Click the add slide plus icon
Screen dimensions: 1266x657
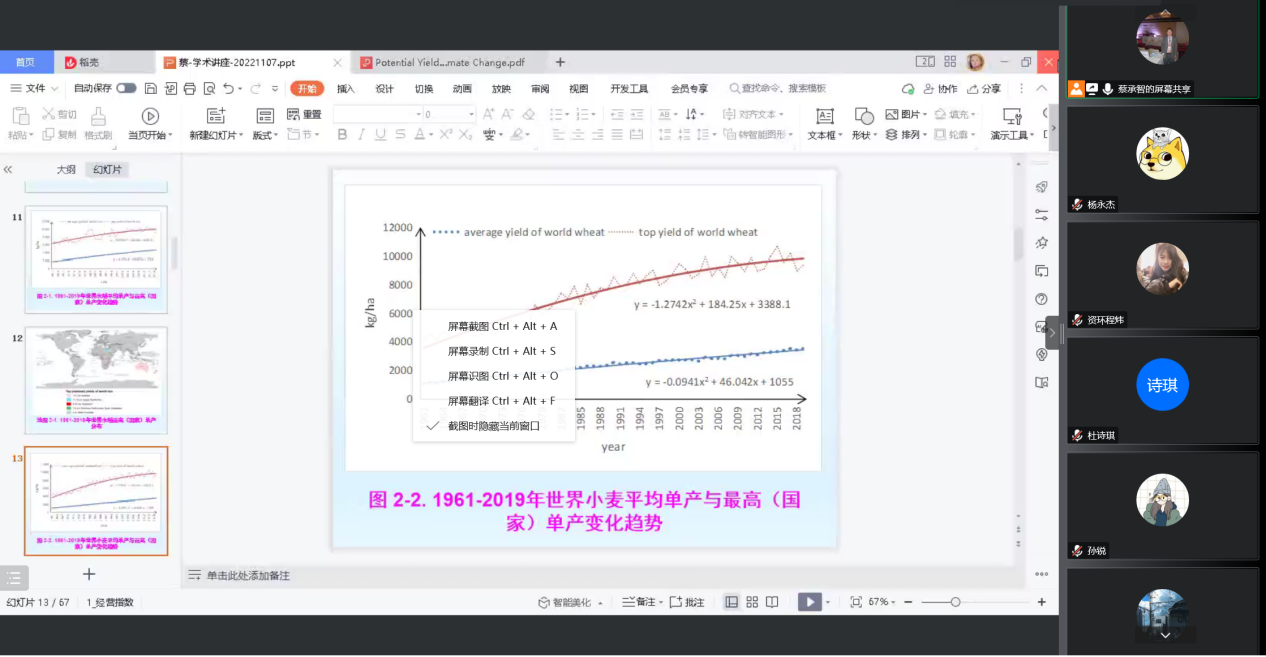[x=89, y=574]
